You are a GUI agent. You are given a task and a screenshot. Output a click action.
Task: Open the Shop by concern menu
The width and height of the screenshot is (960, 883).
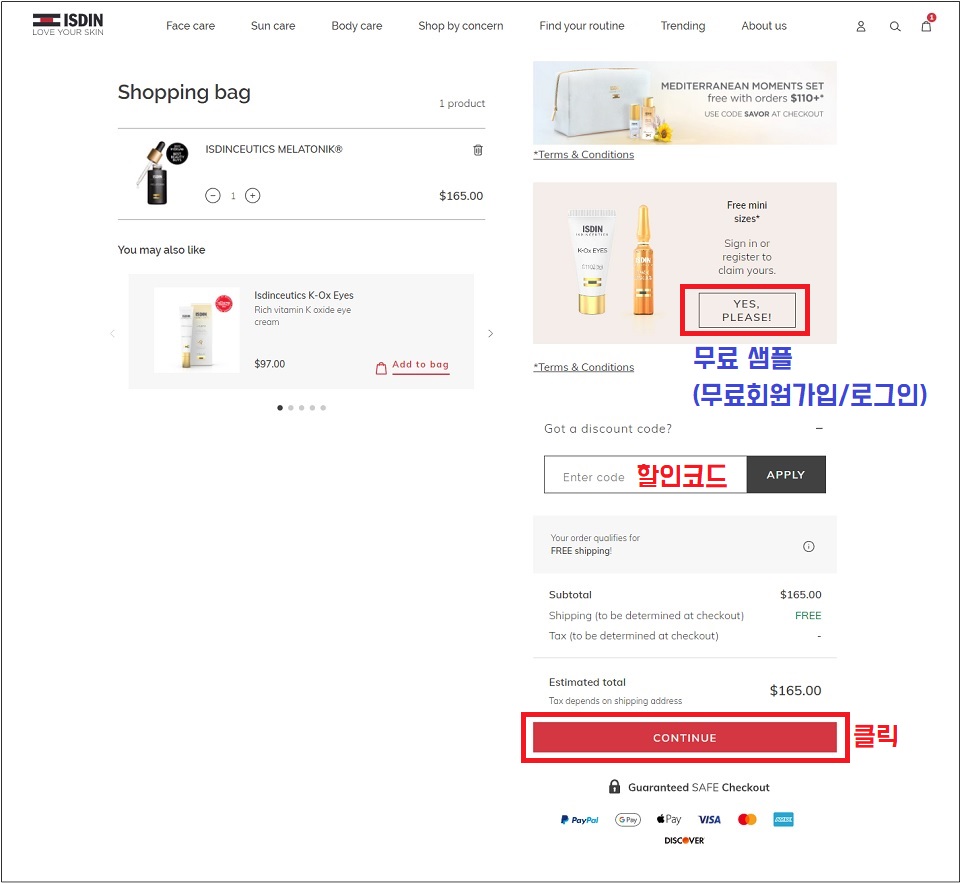click(461, 26)
